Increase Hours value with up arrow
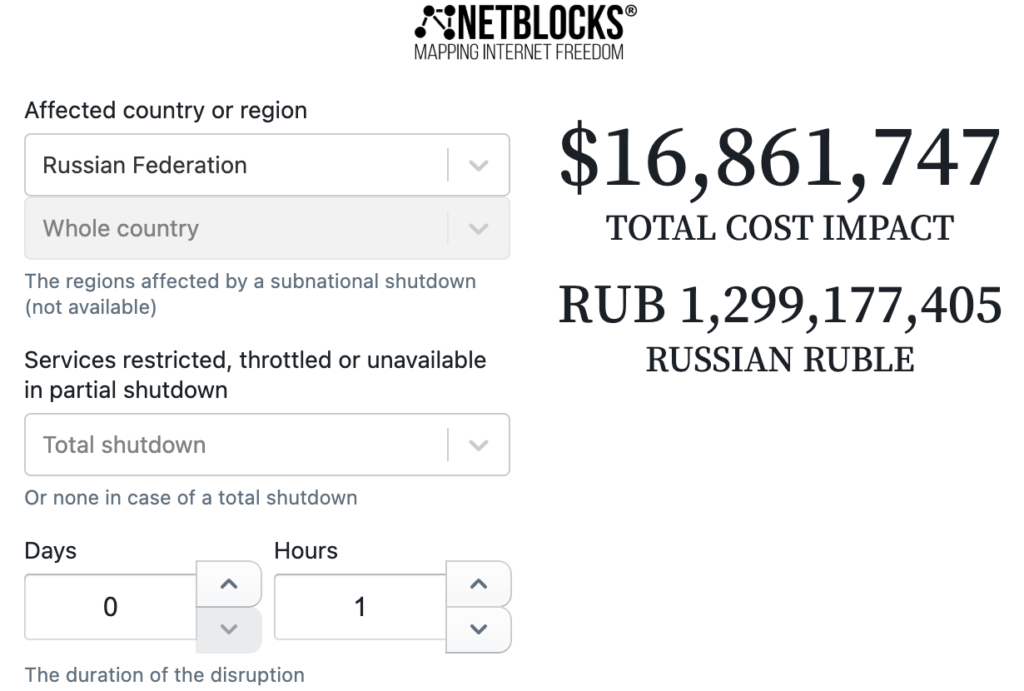1024x691 pixels. (x=478, y=584)
